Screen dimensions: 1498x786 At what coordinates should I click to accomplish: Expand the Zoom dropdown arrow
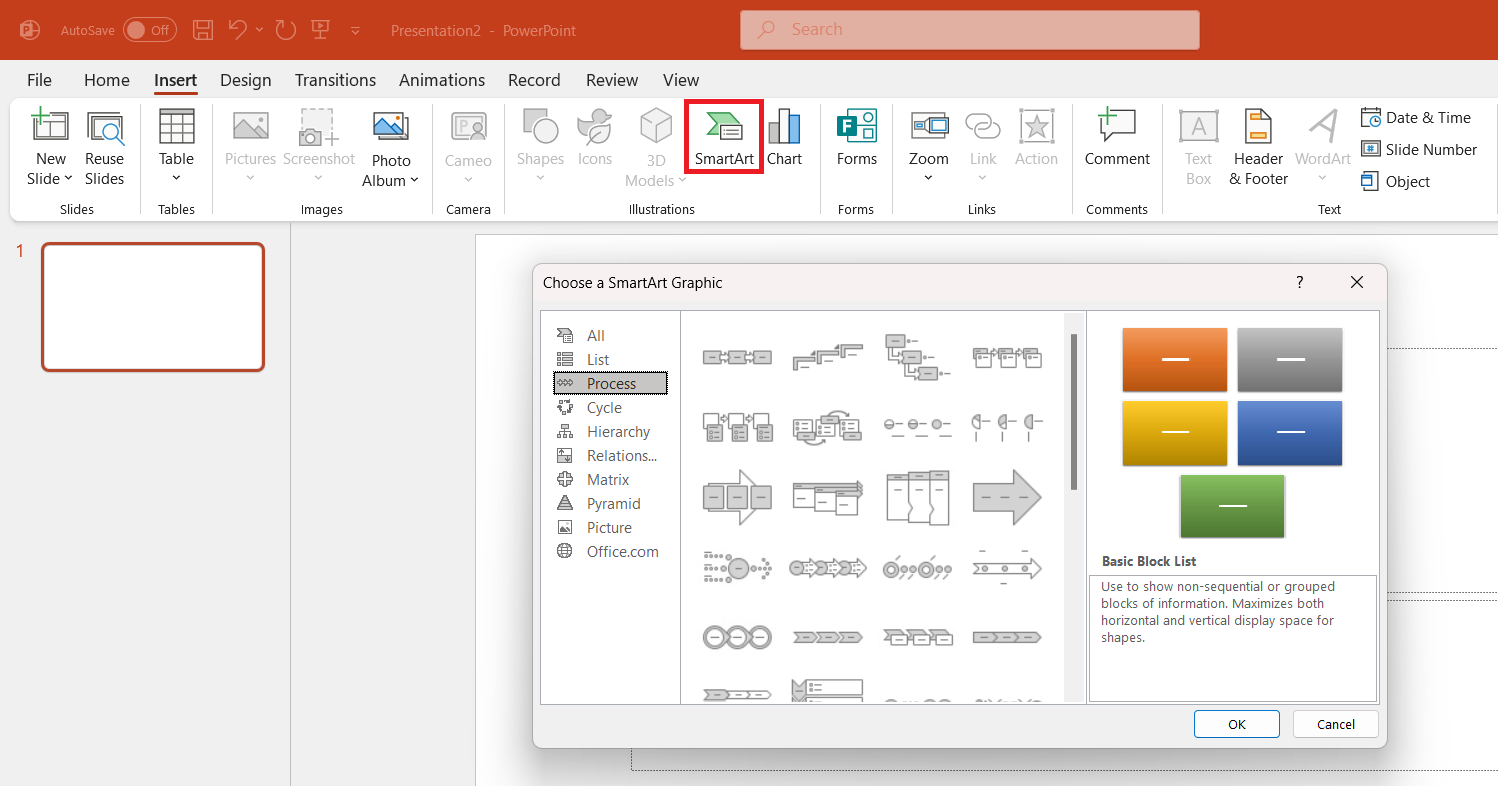coord(929,179)
